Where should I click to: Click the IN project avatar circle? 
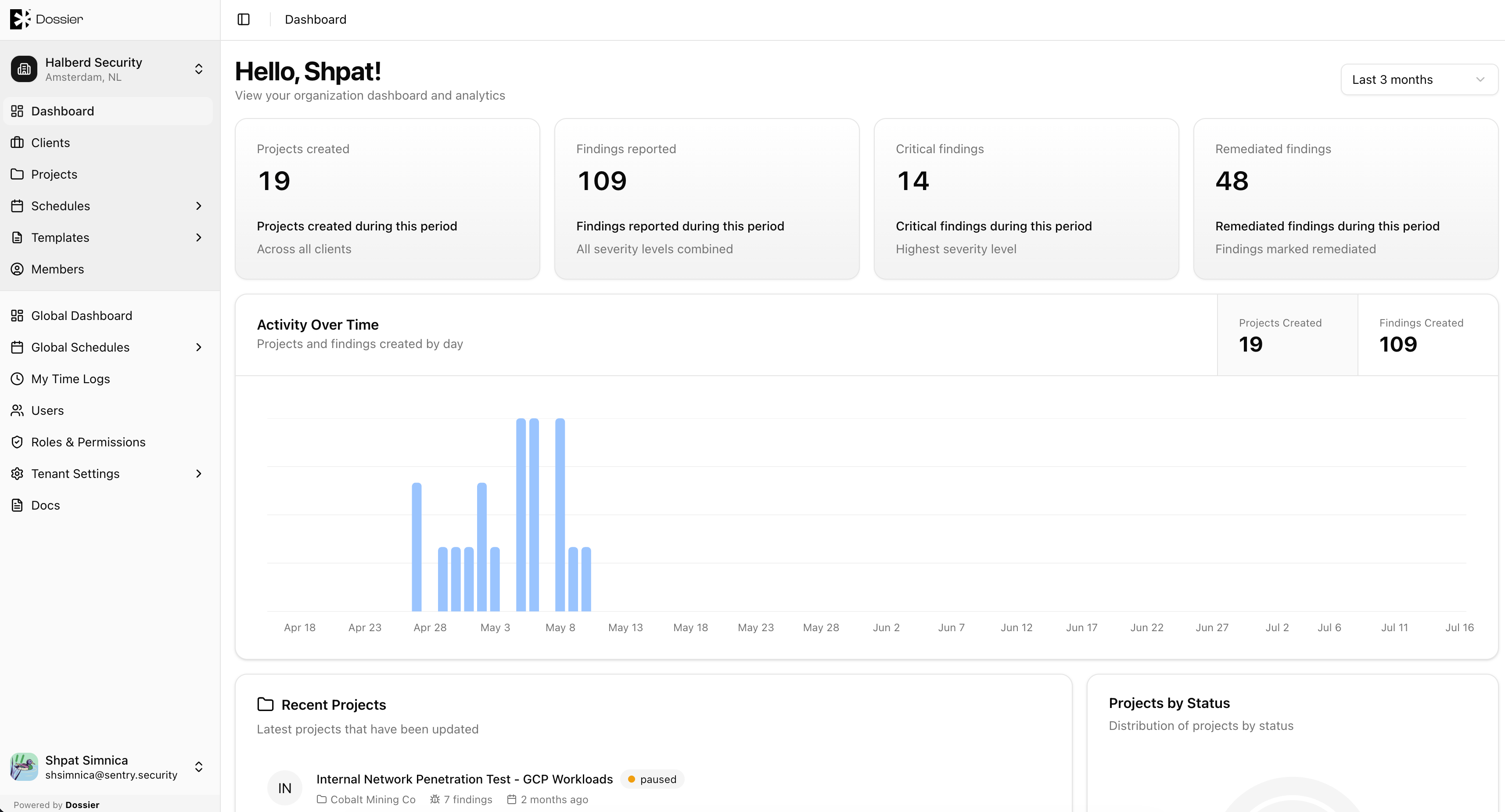[284, 788]
